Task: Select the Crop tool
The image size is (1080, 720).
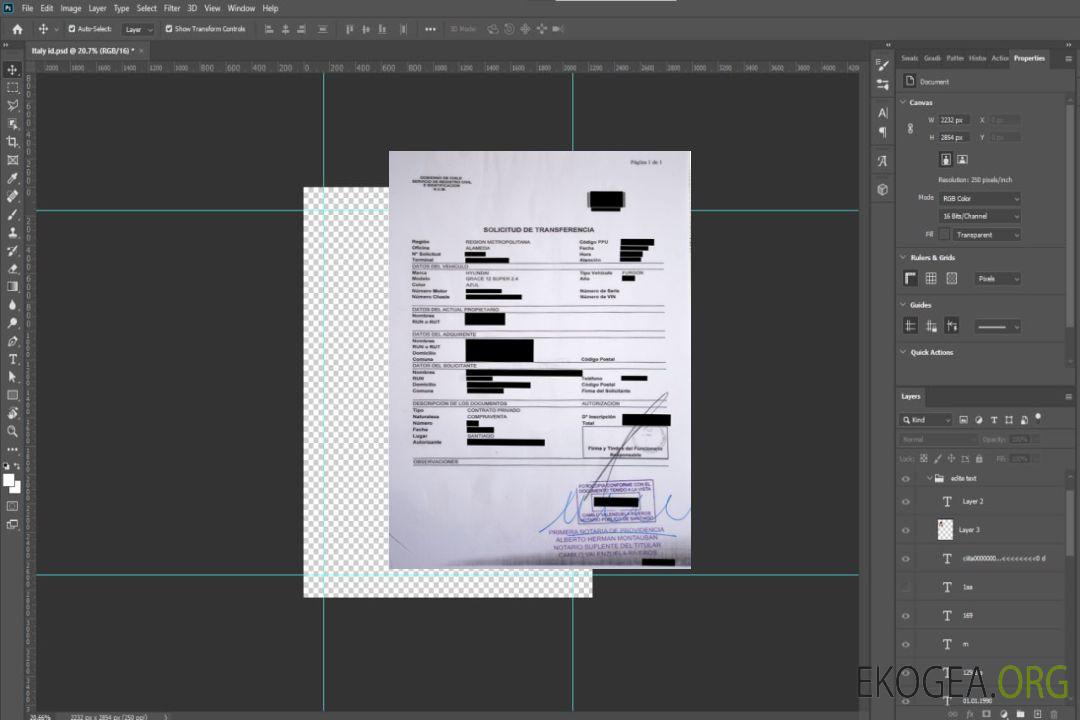Action: [12, 141]
